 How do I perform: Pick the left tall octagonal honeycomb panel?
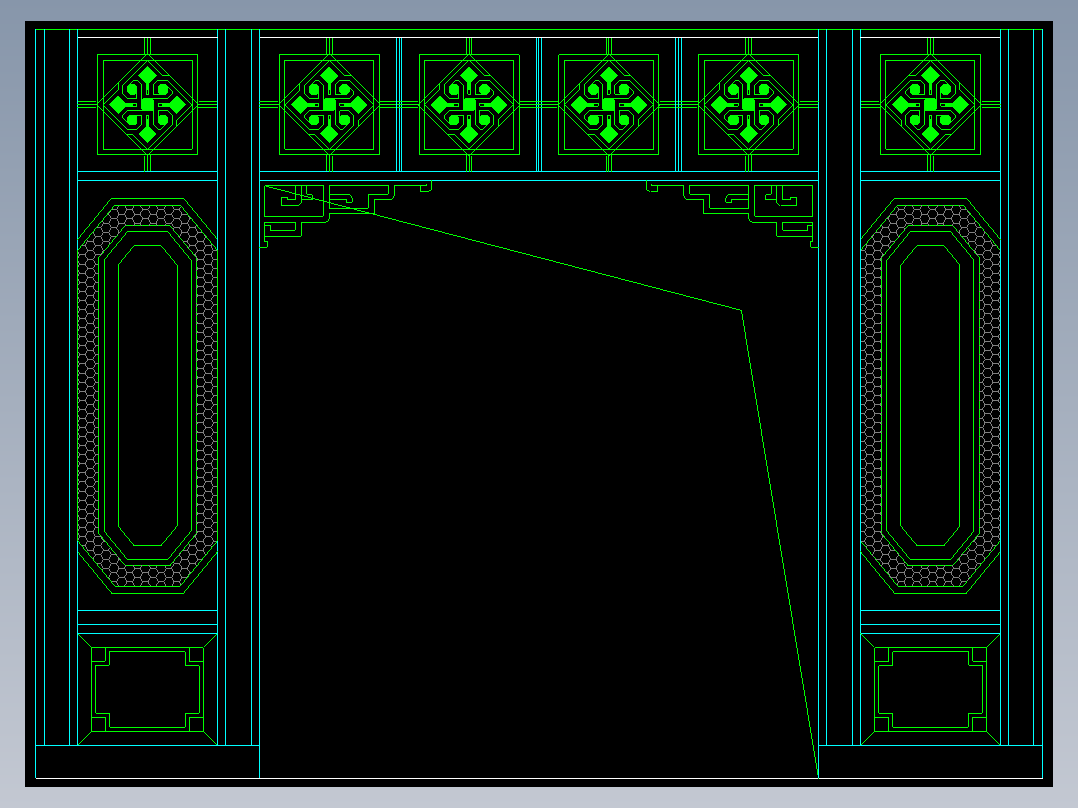pos(148,395)
